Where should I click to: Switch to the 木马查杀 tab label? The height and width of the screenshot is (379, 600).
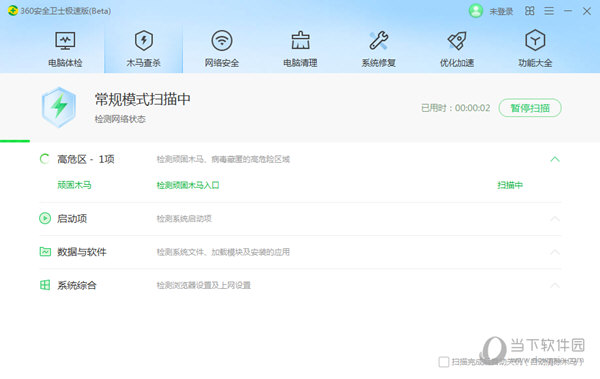coord(143,63)
